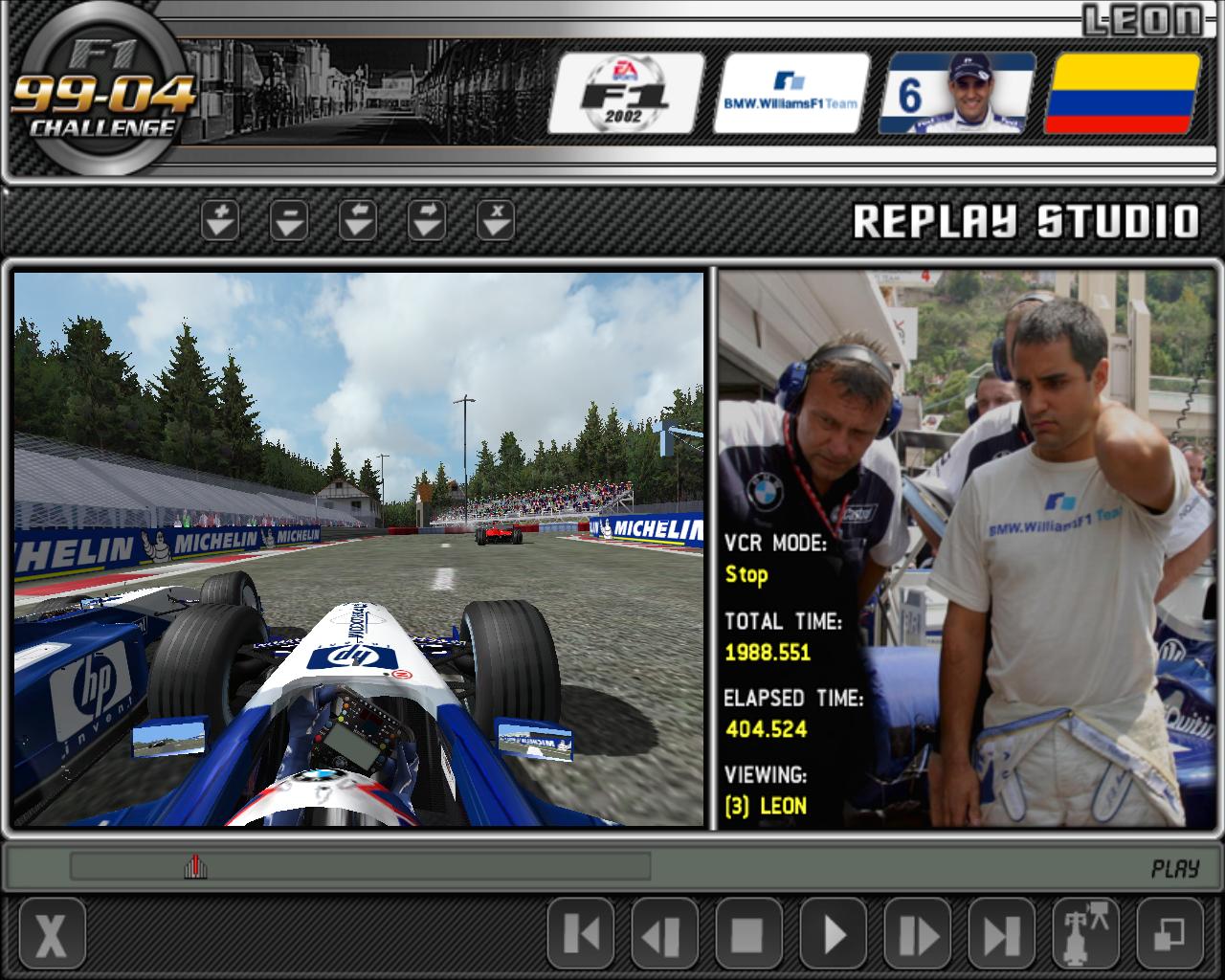Step the replay one frame backward

665,934
